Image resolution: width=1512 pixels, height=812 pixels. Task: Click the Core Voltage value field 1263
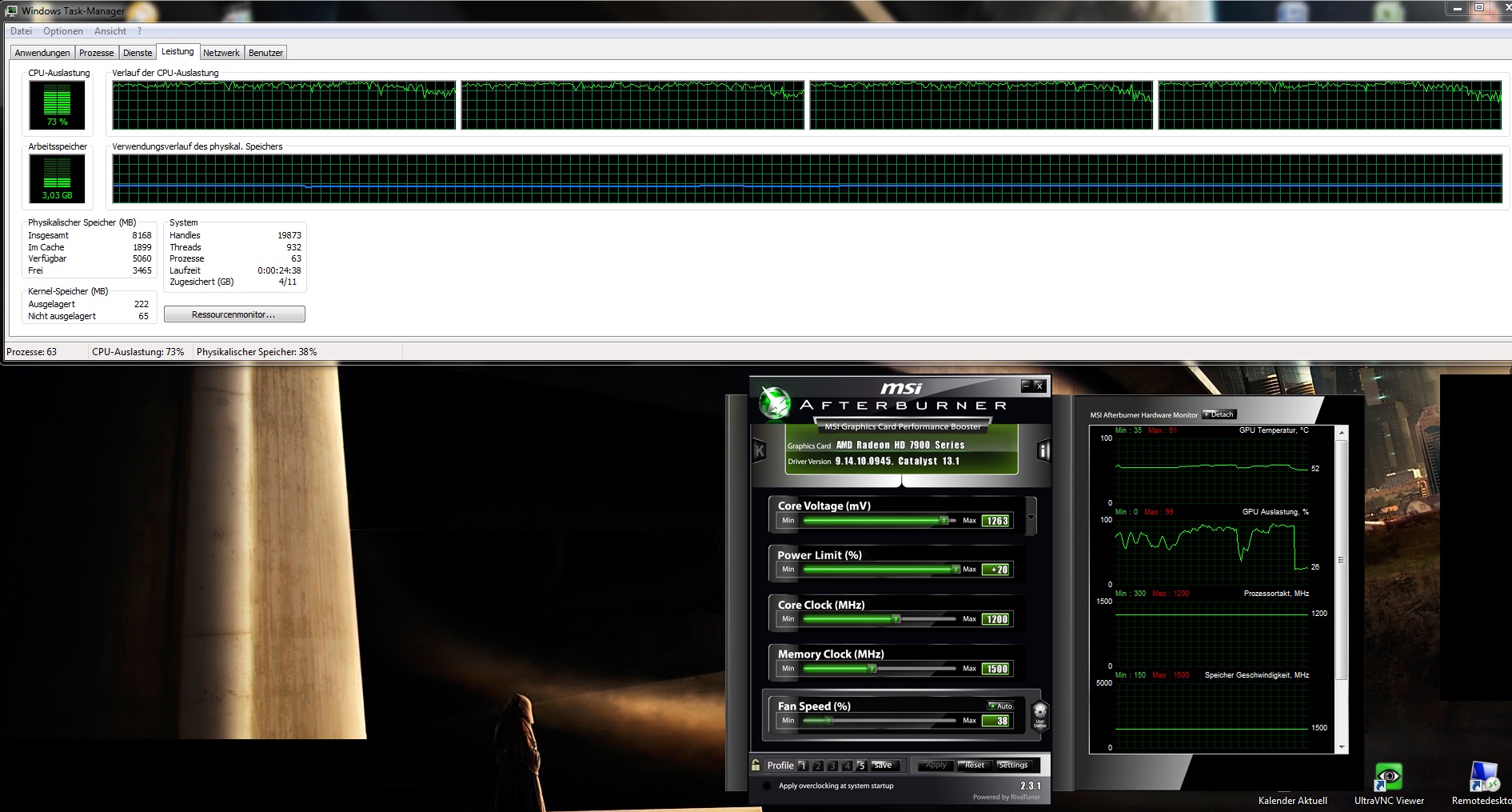pos(996,521)
